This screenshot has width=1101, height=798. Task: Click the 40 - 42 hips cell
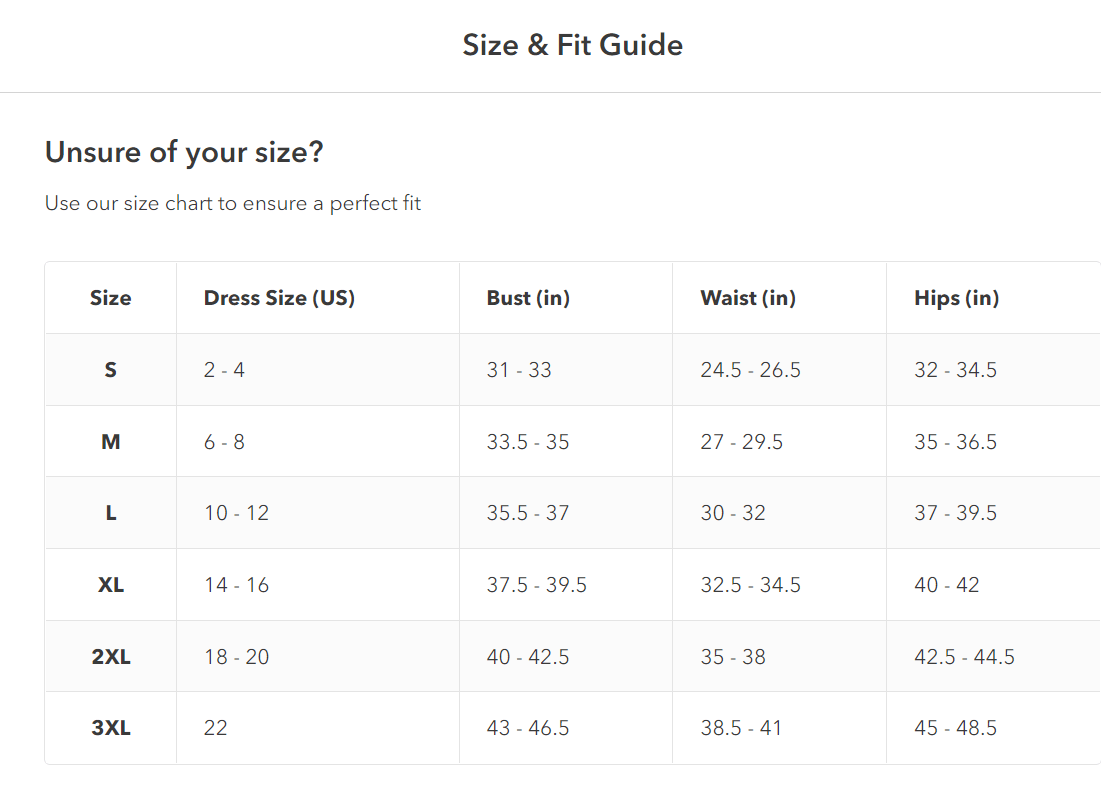click(x=946, y=585)
